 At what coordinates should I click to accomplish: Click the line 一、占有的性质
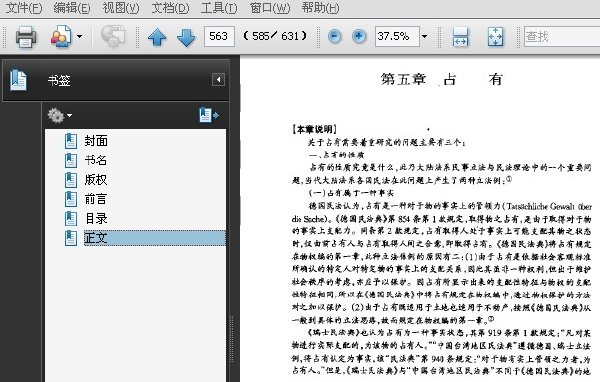(x=336, y=155)
